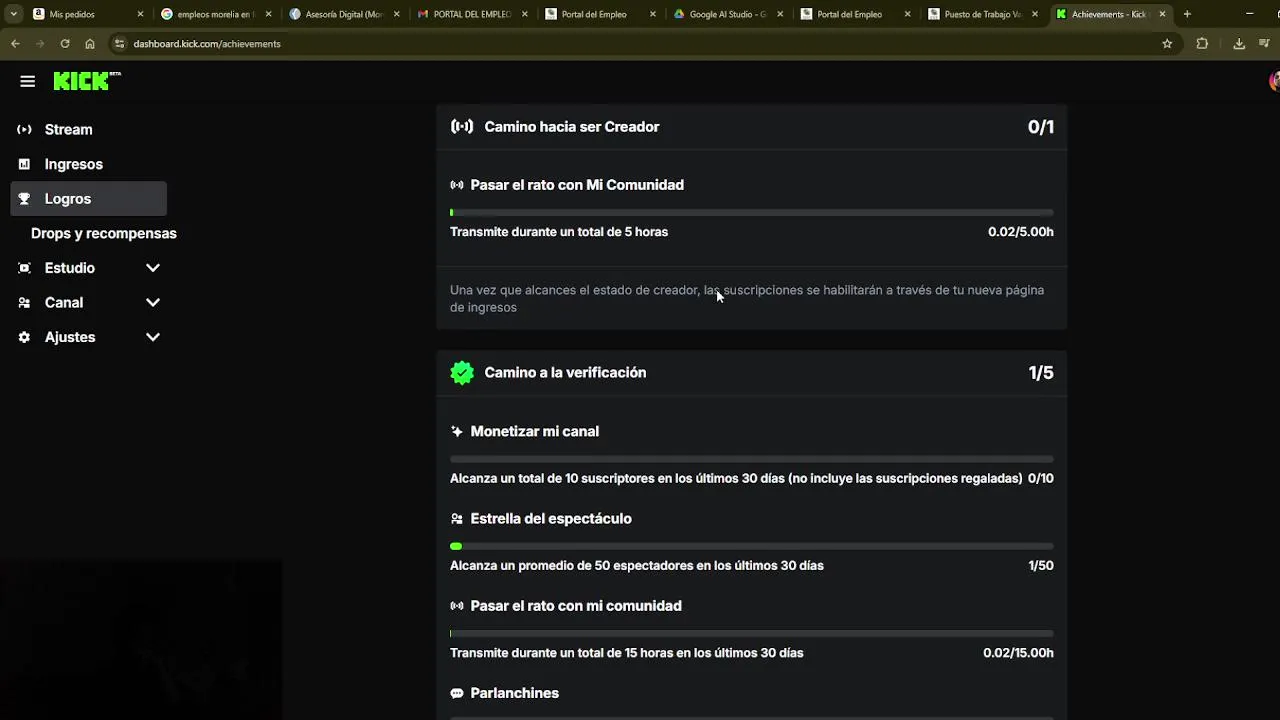This screenshot has width=1280, height=720.
Task: Open the browser extensions puzzle icon
Action: tap(1202, 44)
